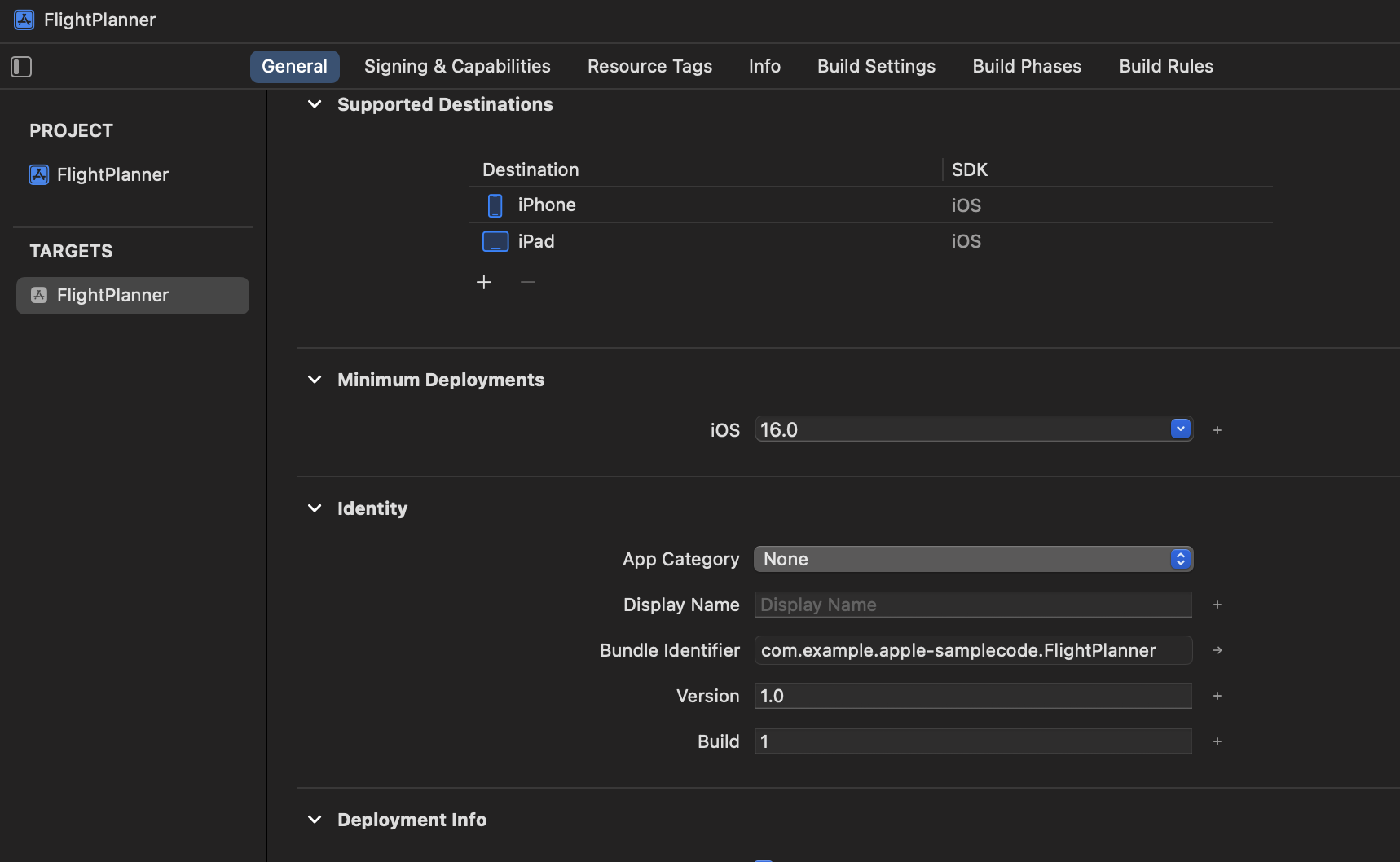Select the FlightPlanner project in sidebar
Image resolution: width=1400 pixels, height=862 pixels.
[x=112, y=174]
